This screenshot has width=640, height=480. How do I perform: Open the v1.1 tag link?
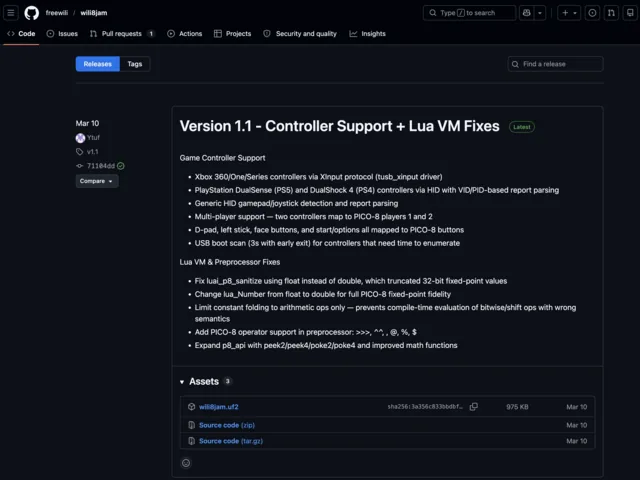tap(93, 152)
